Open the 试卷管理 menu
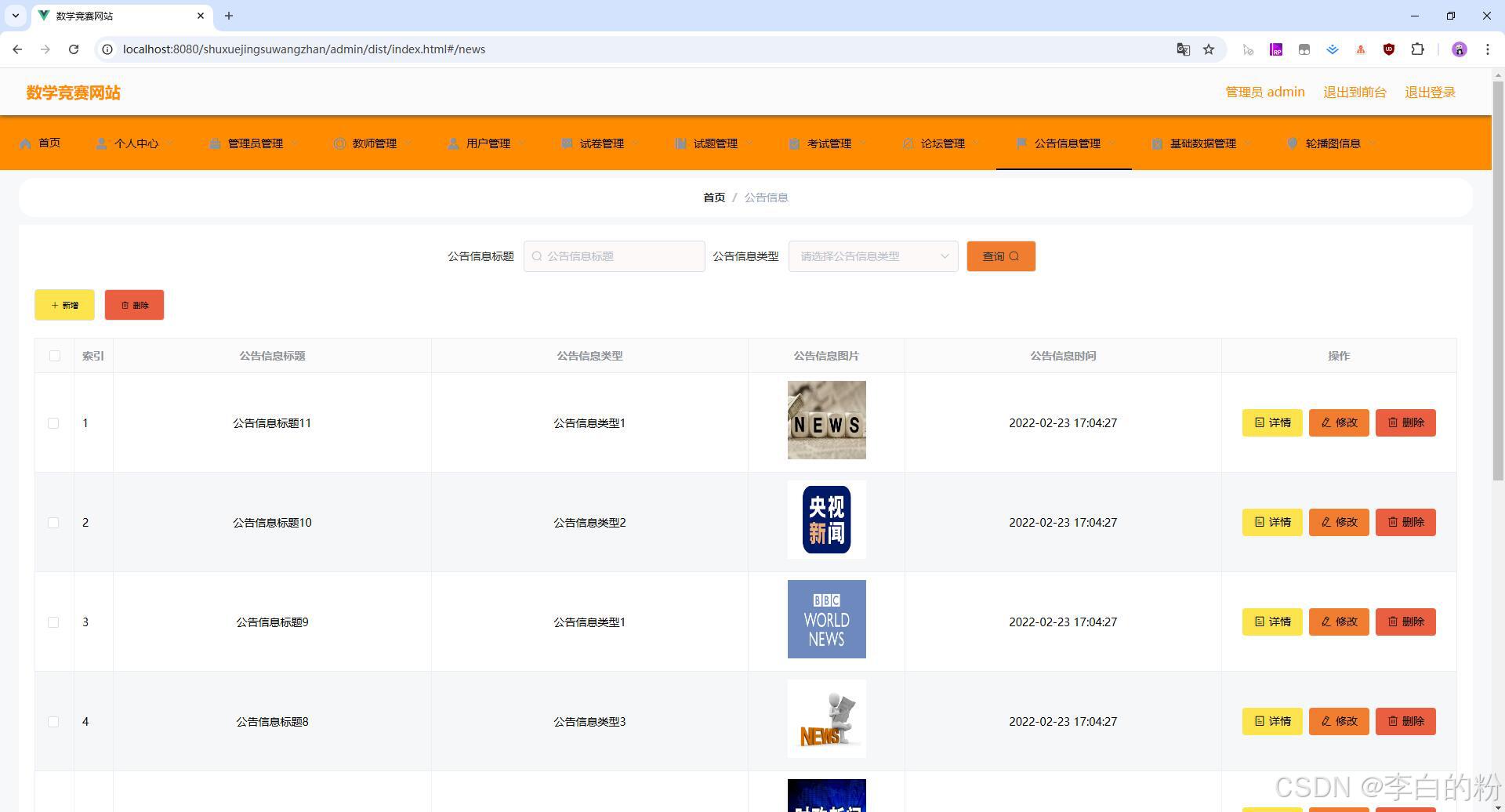Image resolution: width=1505 pixels, height=812 pixels. point(600,143)
